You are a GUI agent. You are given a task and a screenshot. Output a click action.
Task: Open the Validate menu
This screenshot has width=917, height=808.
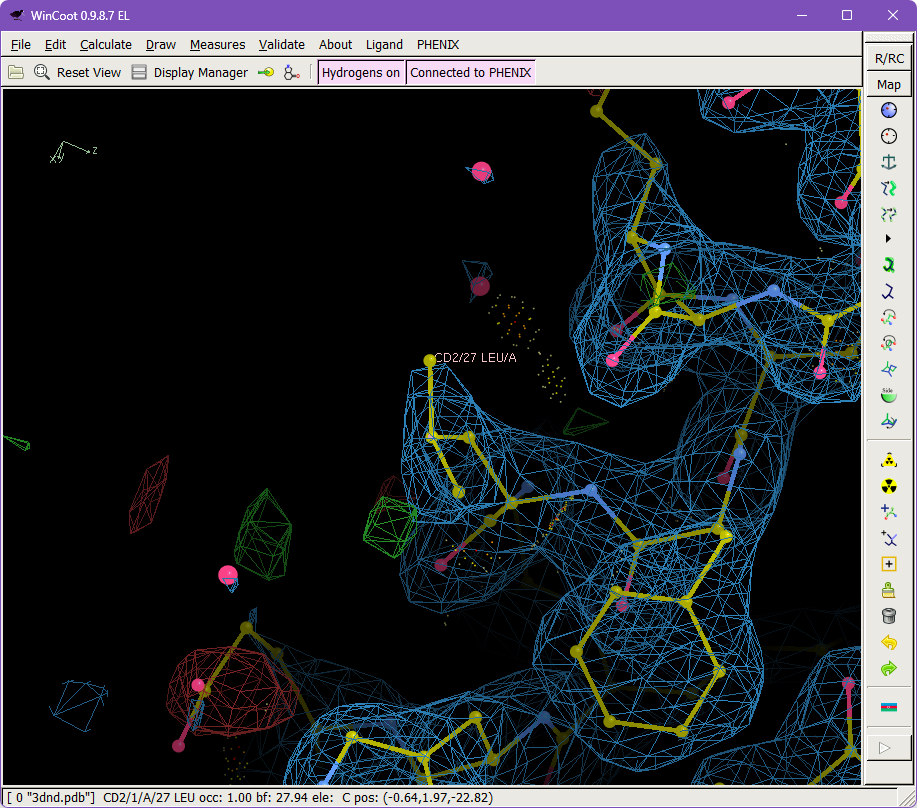[x=281, y=44]
